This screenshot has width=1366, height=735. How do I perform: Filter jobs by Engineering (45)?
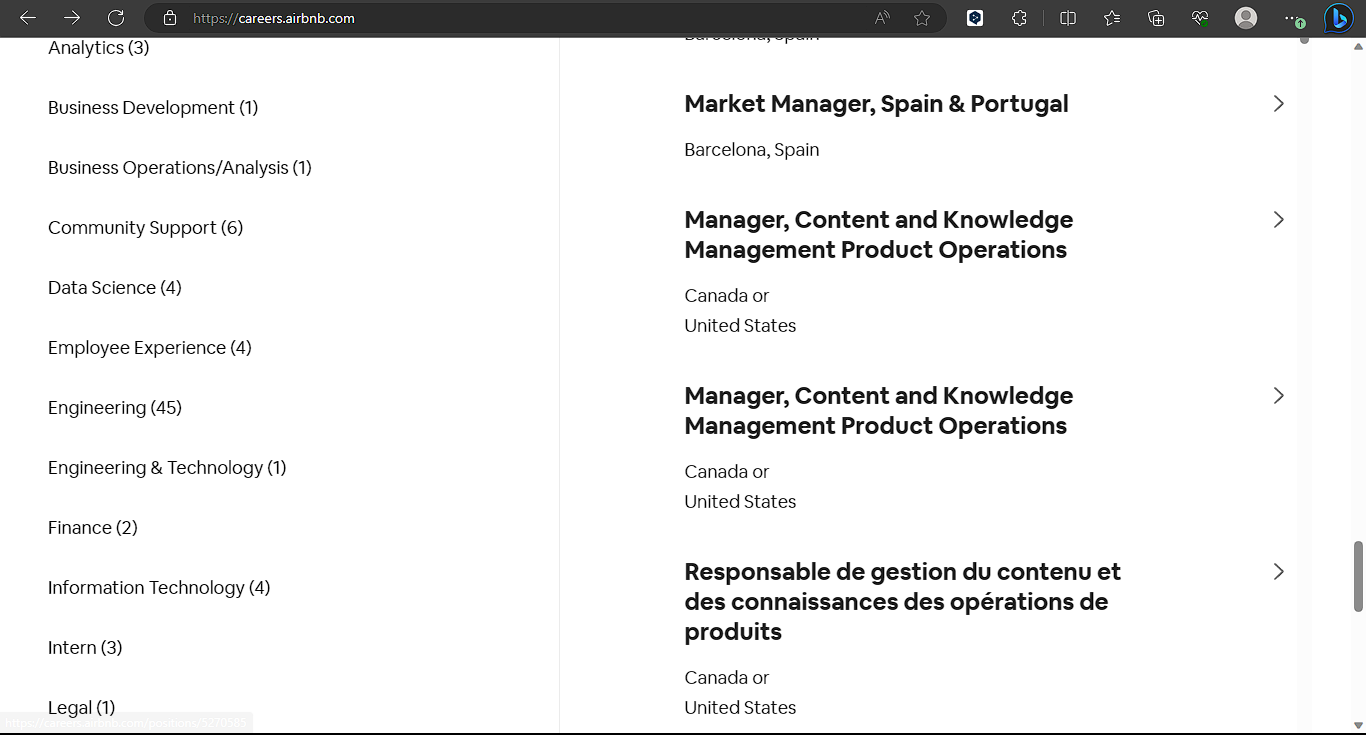click(115, 408)
